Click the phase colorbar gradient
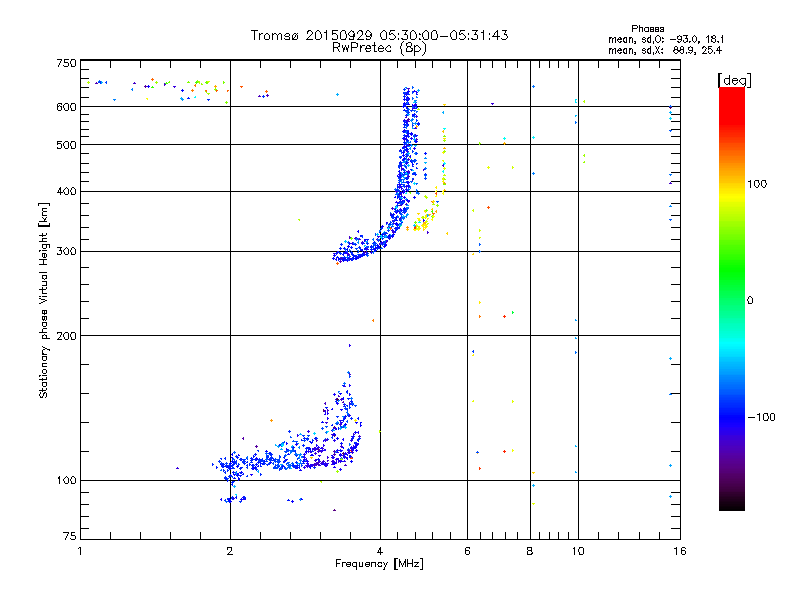 pos(732,299)
